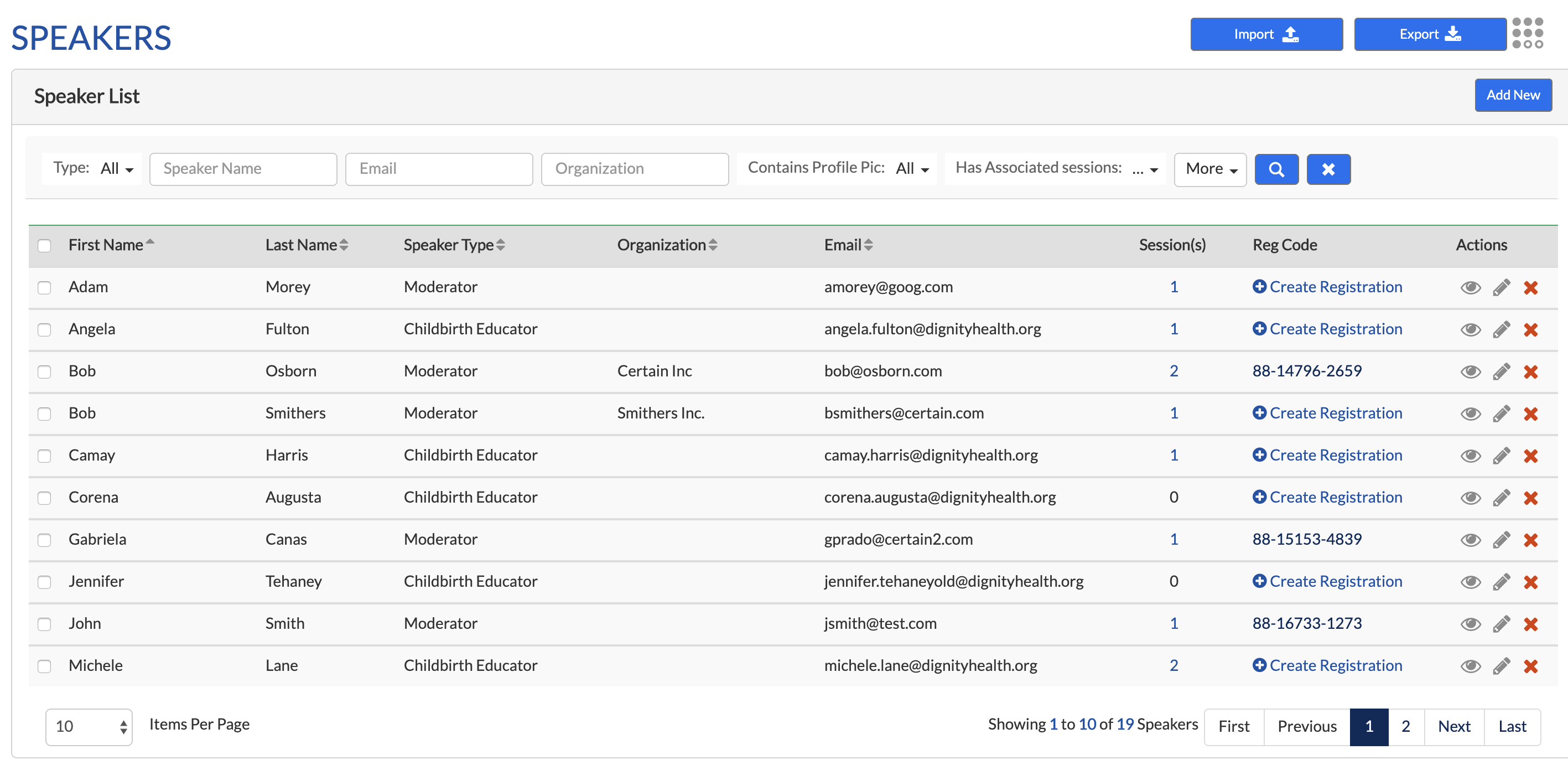Edit Angela Fulton with the pencil icon
The image size is (1568, 765).
click(x=1502, y=329)
